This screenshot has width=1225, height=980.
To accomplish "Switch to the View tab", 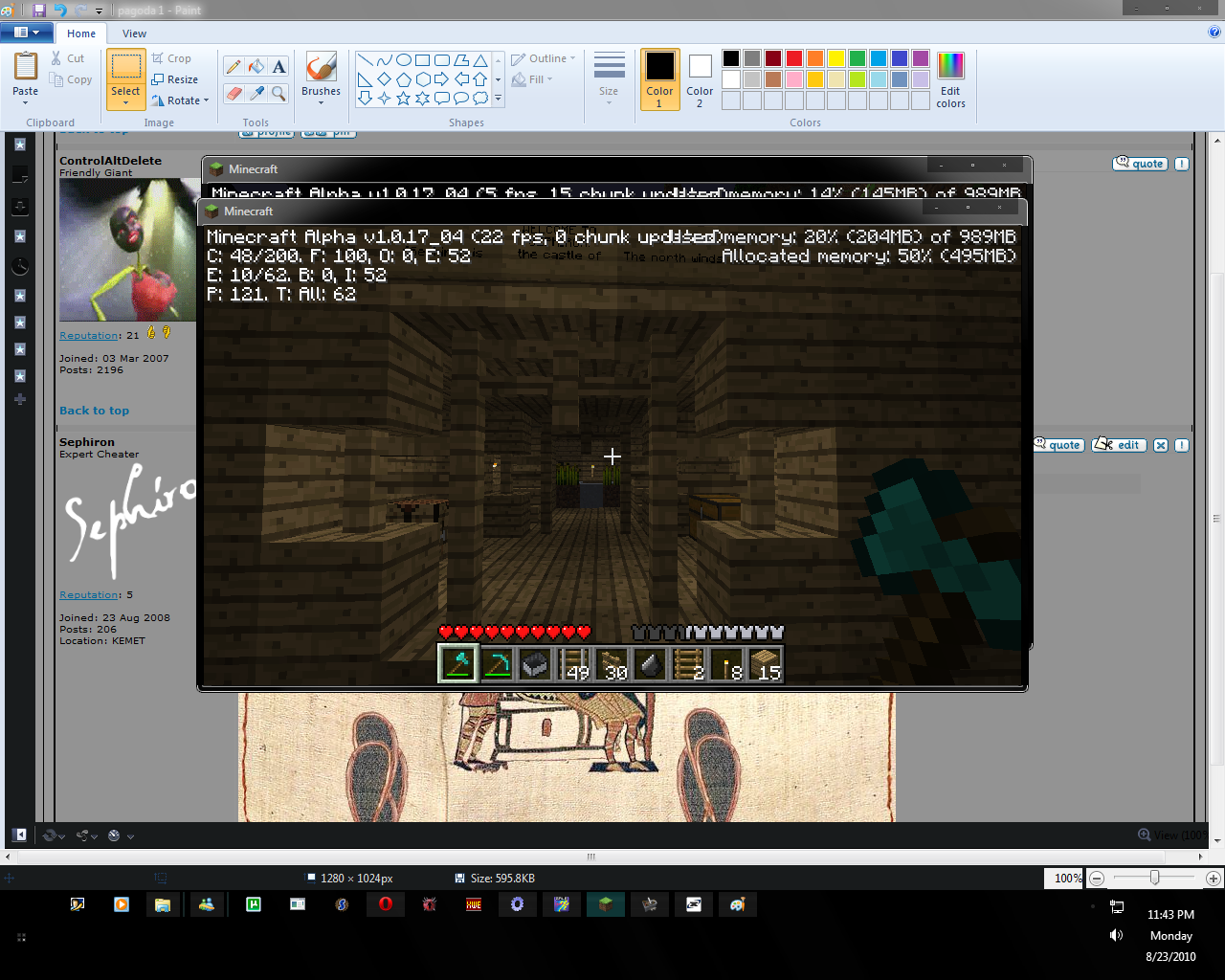I will [134, 33].
